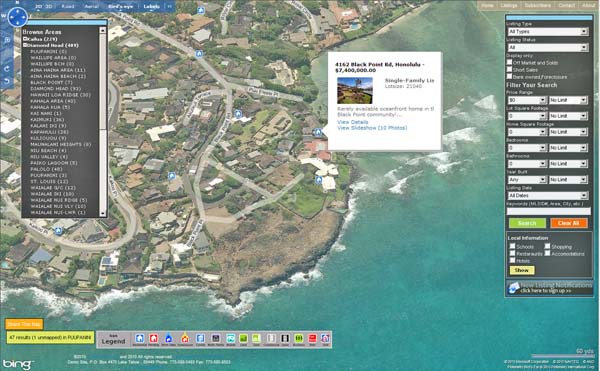Rotate the map clockwise with the arrow icon
This screenshot has height=371, width=600.
(x=7, y=69)
